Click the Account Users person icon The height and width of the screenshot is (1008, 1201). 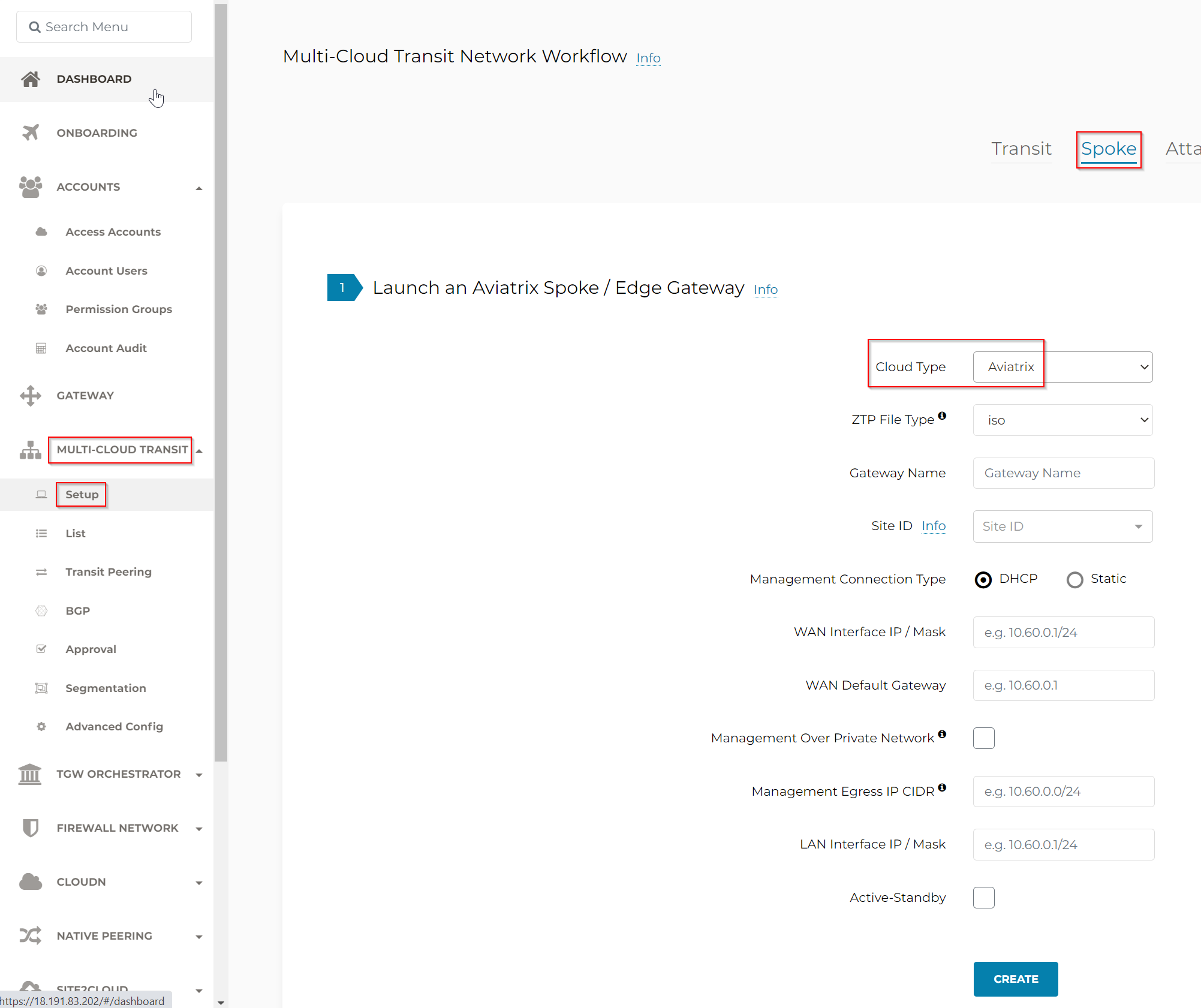(x=41, y=270)
